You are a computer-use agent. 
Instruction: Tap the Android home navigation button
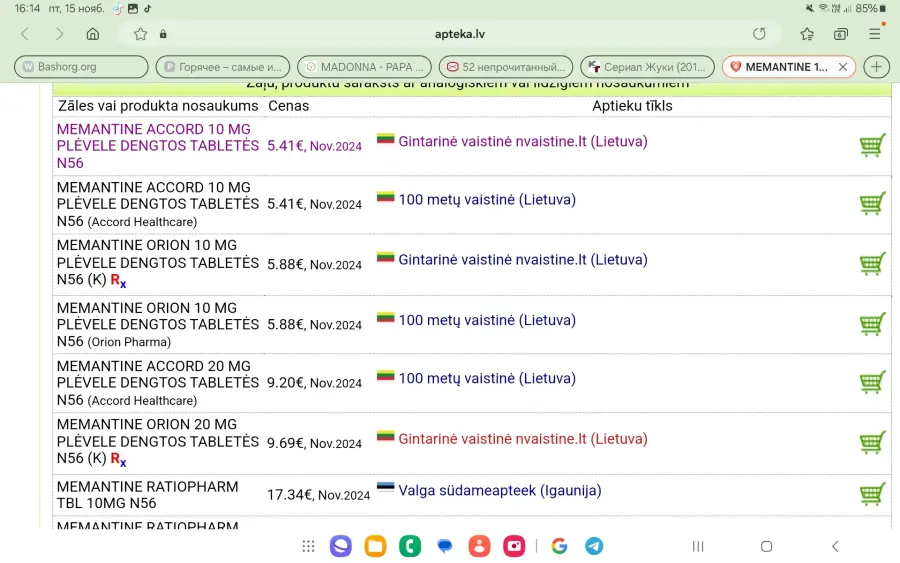[766, 546]
